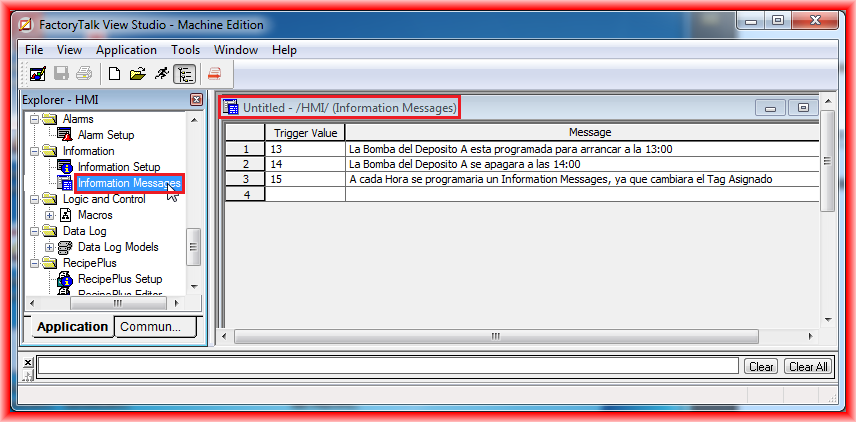Click the New Application toolbar icon
Image resolution: width=856 pixels, height=422 pixels.
115,73
